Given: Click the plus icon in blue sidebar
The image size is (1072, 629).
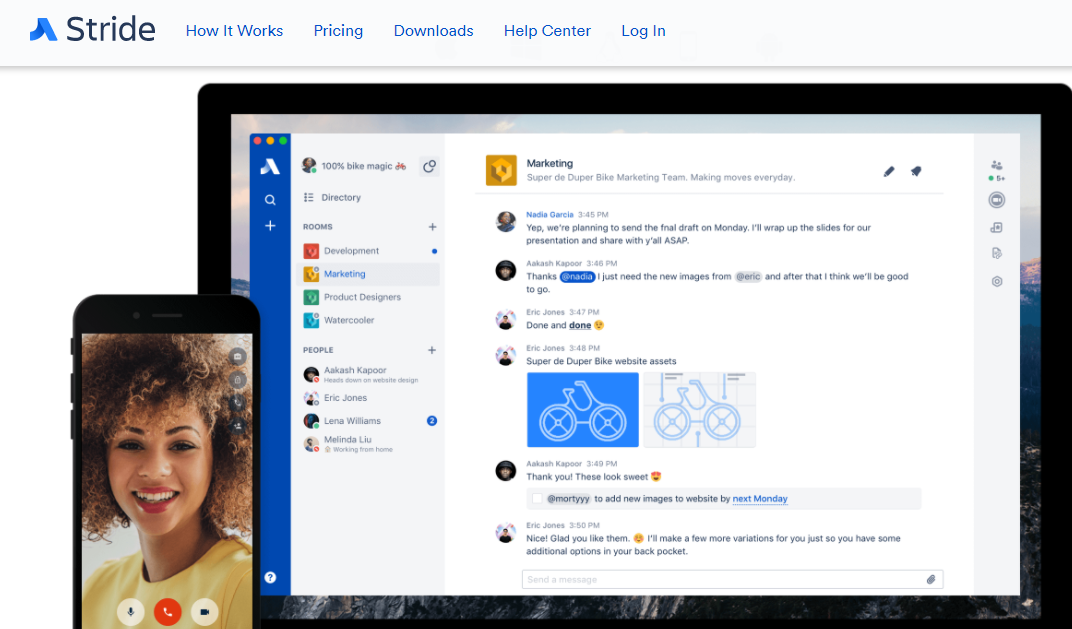Looking at the screenshot, I should [270, 226].
